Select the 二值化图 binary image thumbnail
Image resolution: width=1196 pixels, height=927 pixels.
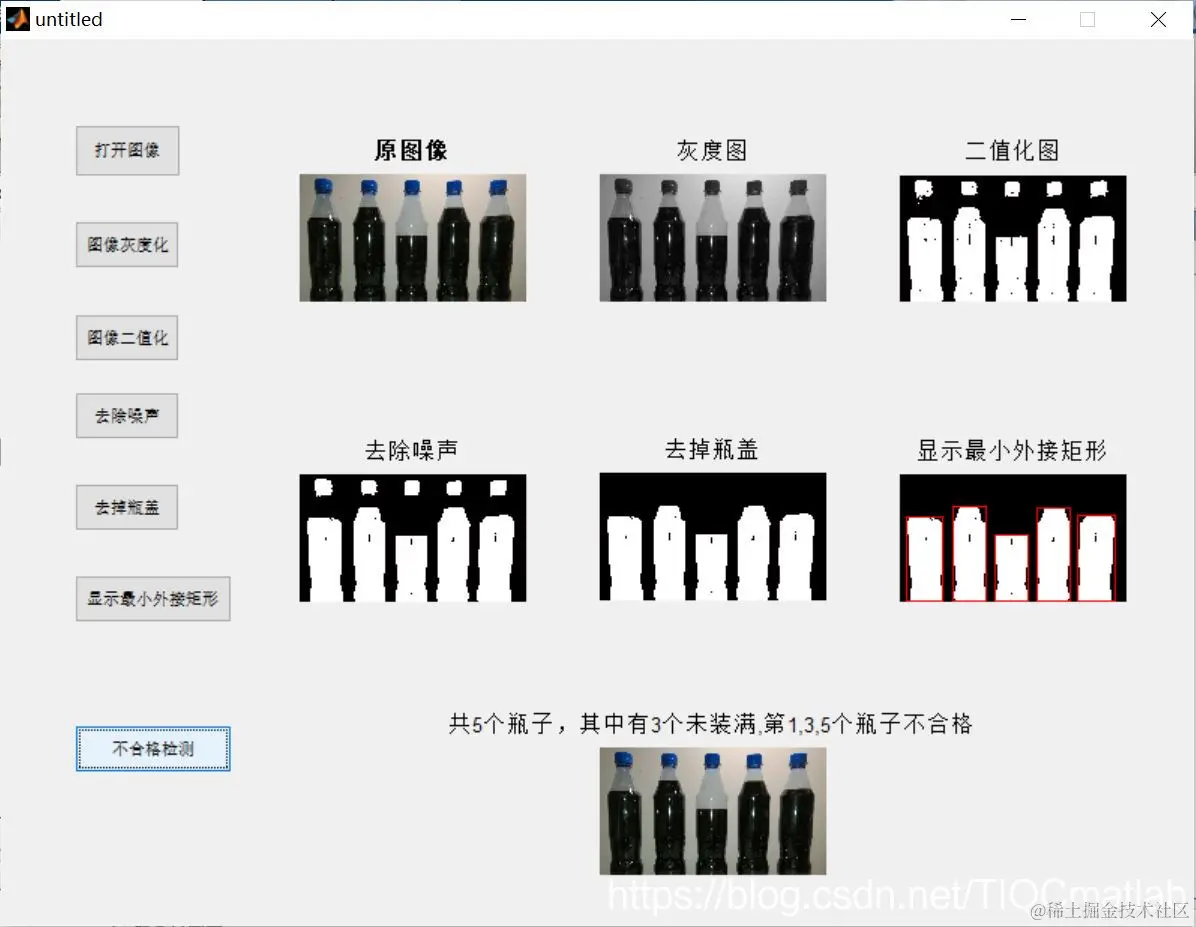1011,237
